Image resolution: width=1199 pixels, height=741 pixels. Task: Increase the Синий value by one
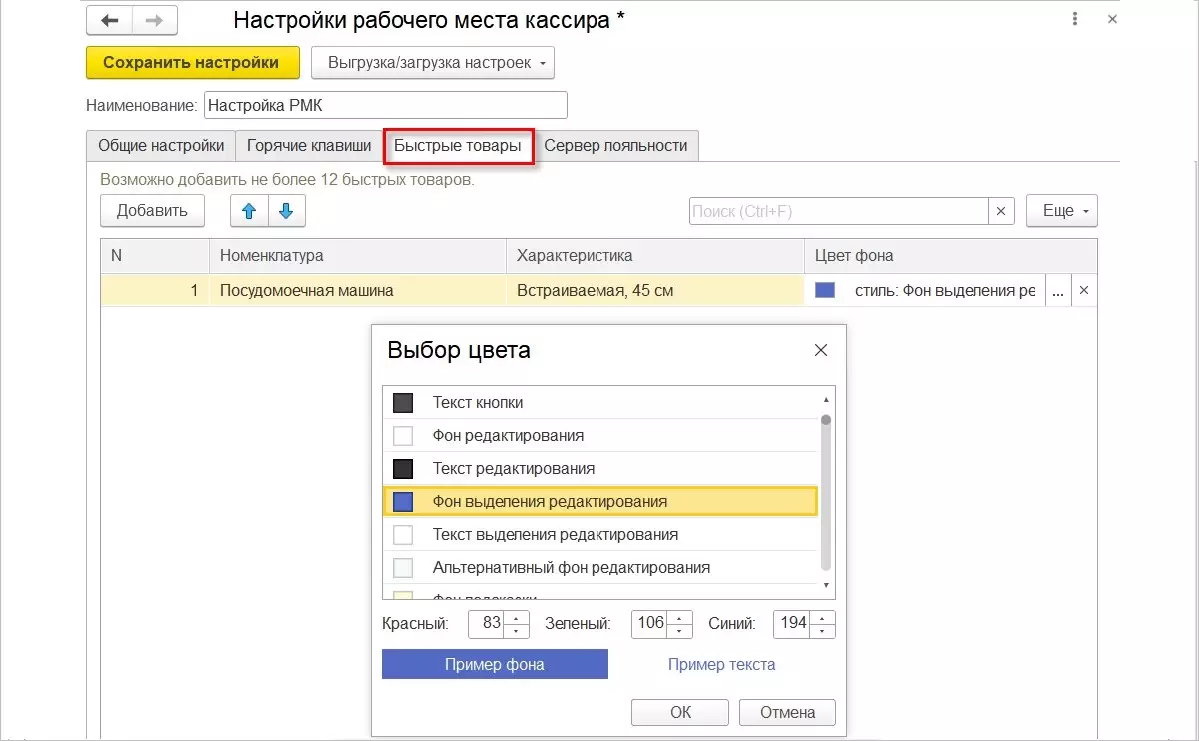822,618
